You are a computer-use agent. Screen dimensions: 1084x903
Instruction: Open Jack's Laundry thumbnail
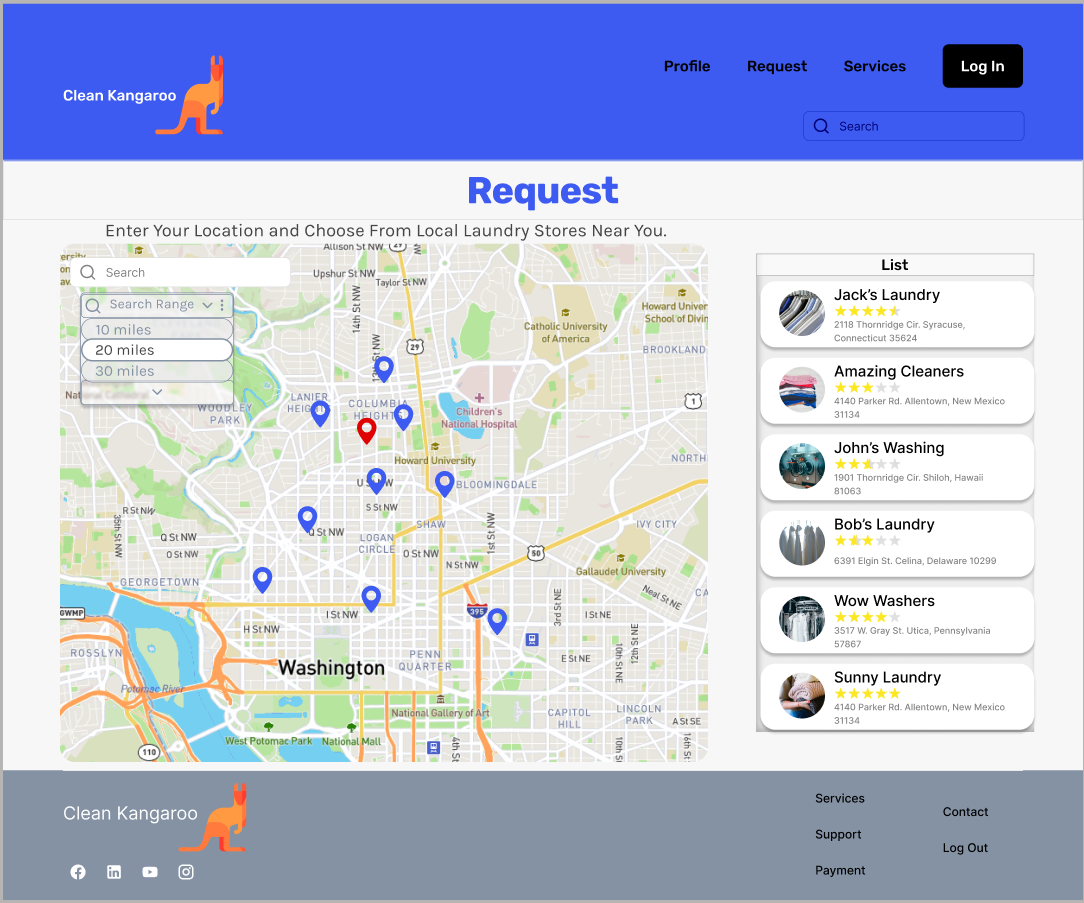pos(801,313)
